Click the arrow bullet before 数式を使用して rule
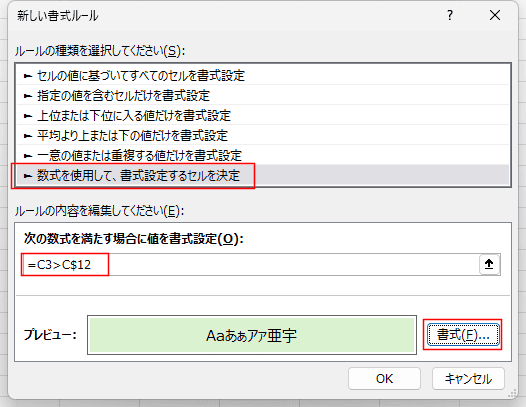 (28, 176)
